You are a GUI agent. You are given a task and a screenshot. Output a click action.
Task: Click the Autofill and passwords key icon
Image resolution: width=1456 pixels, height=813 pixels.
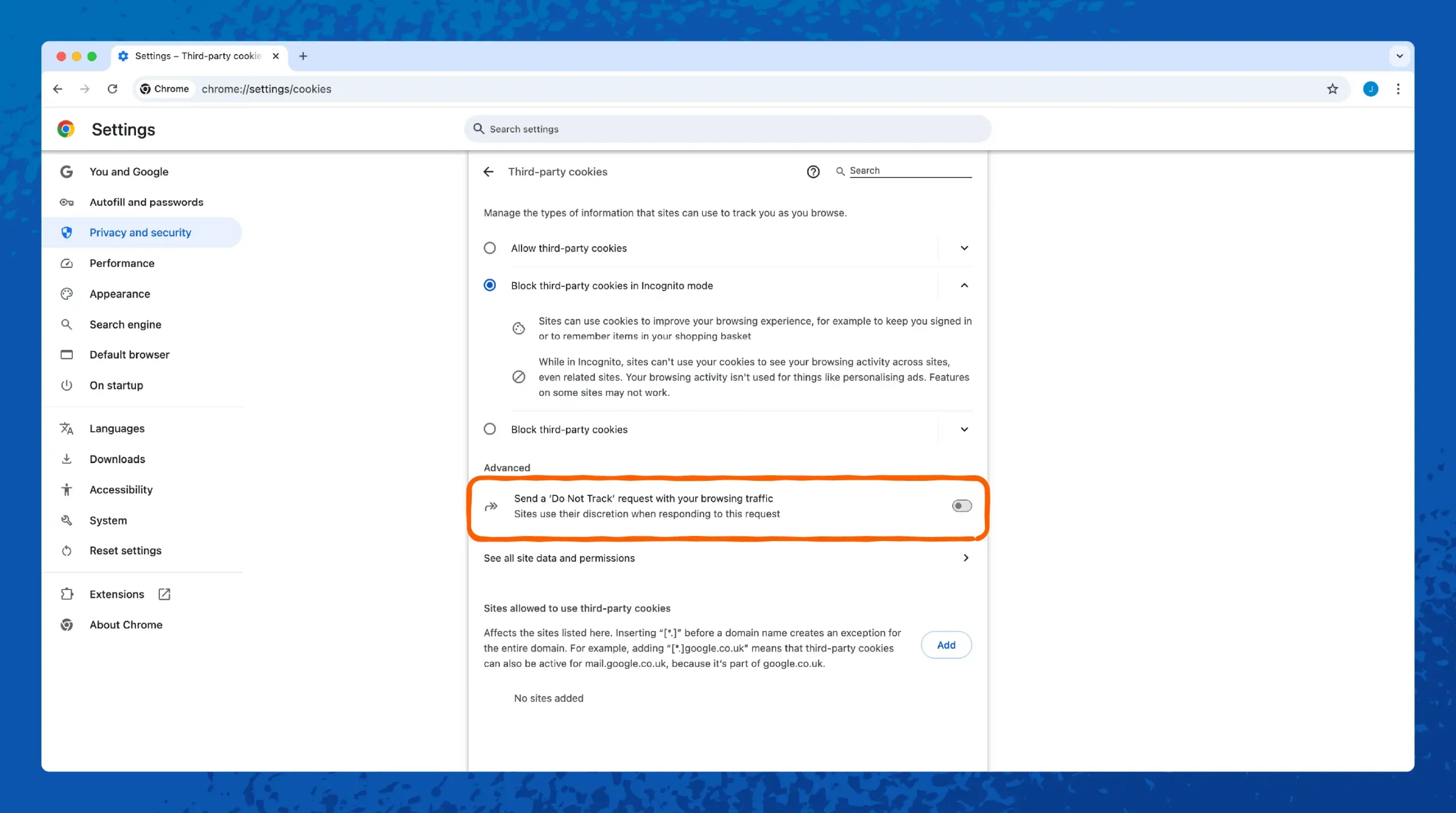(x=67, y=202)
